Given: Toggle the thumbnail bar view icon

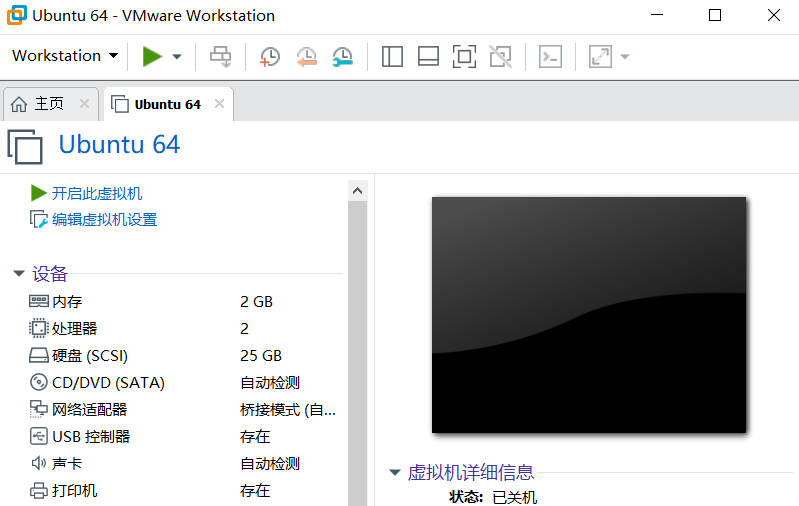Looking at the screenshot, I should pos(428,57).
